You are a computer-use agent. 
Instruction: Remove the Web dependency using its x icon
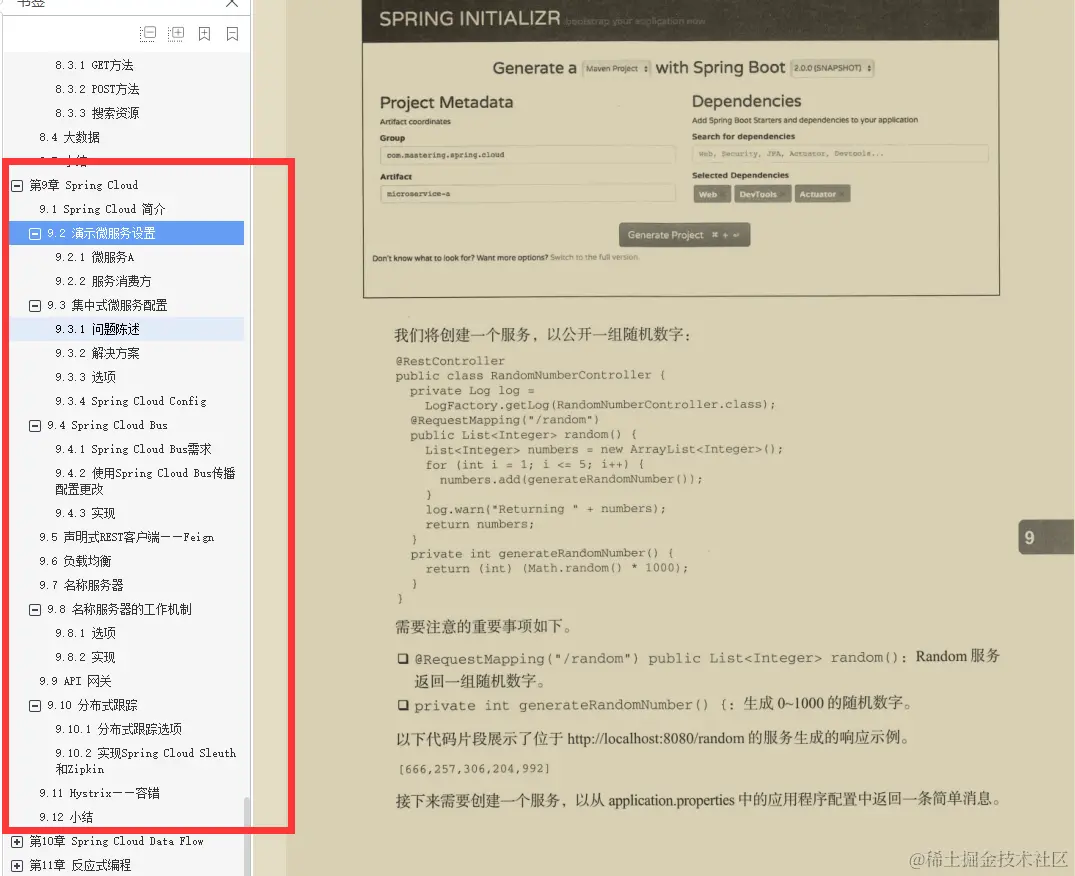724,194
